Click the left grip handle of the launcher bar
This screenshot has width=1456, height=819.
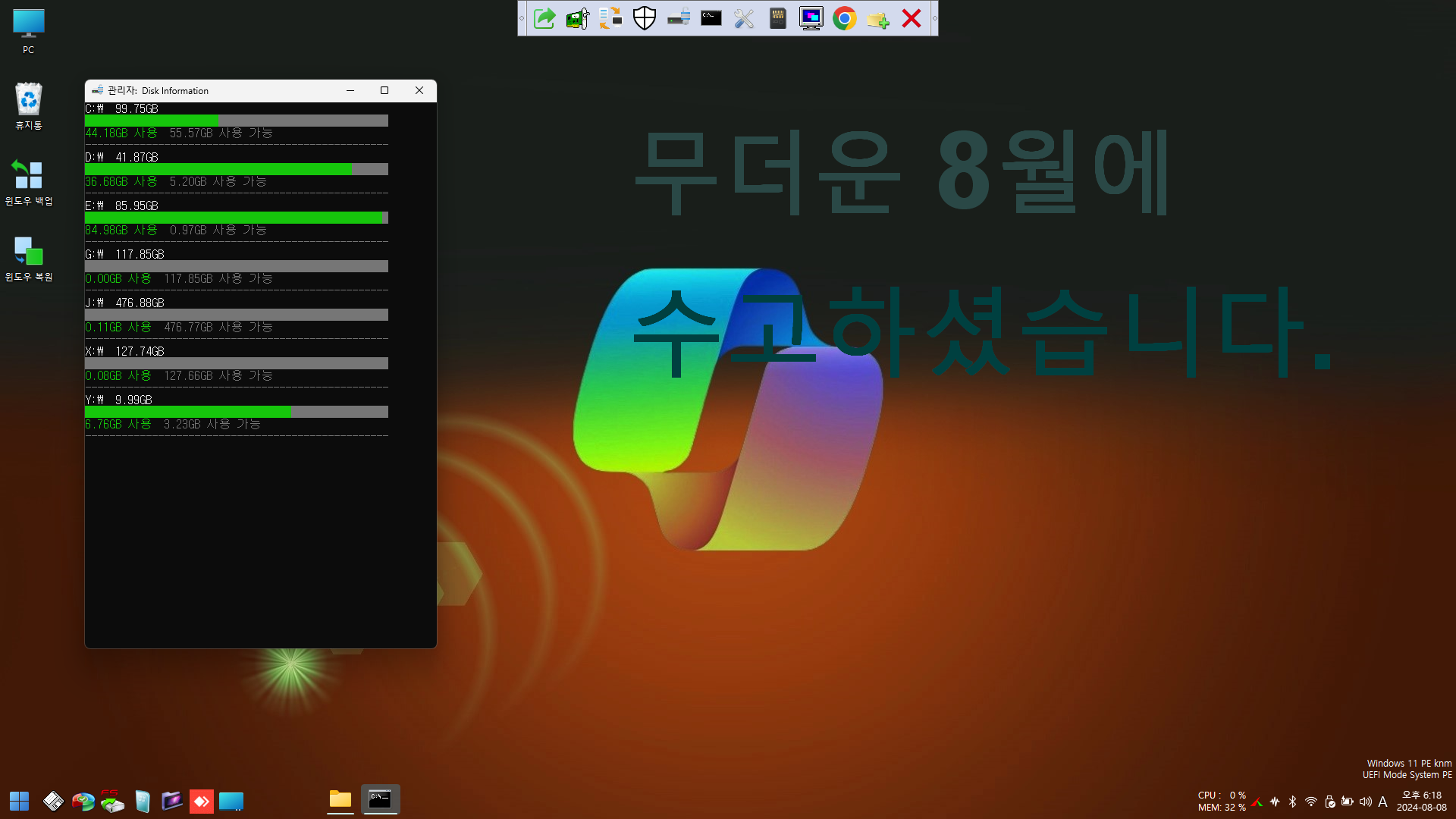(x=522, y=18)
